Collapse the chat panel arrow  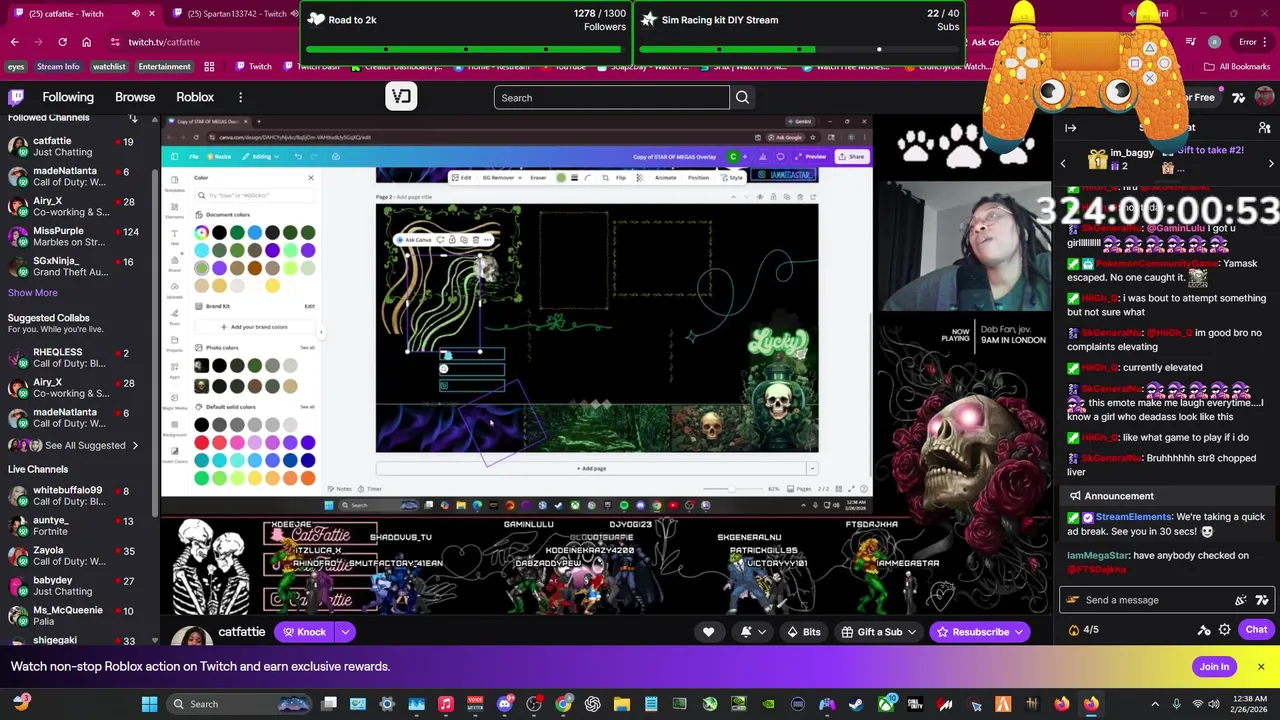tap(1070, 128)
